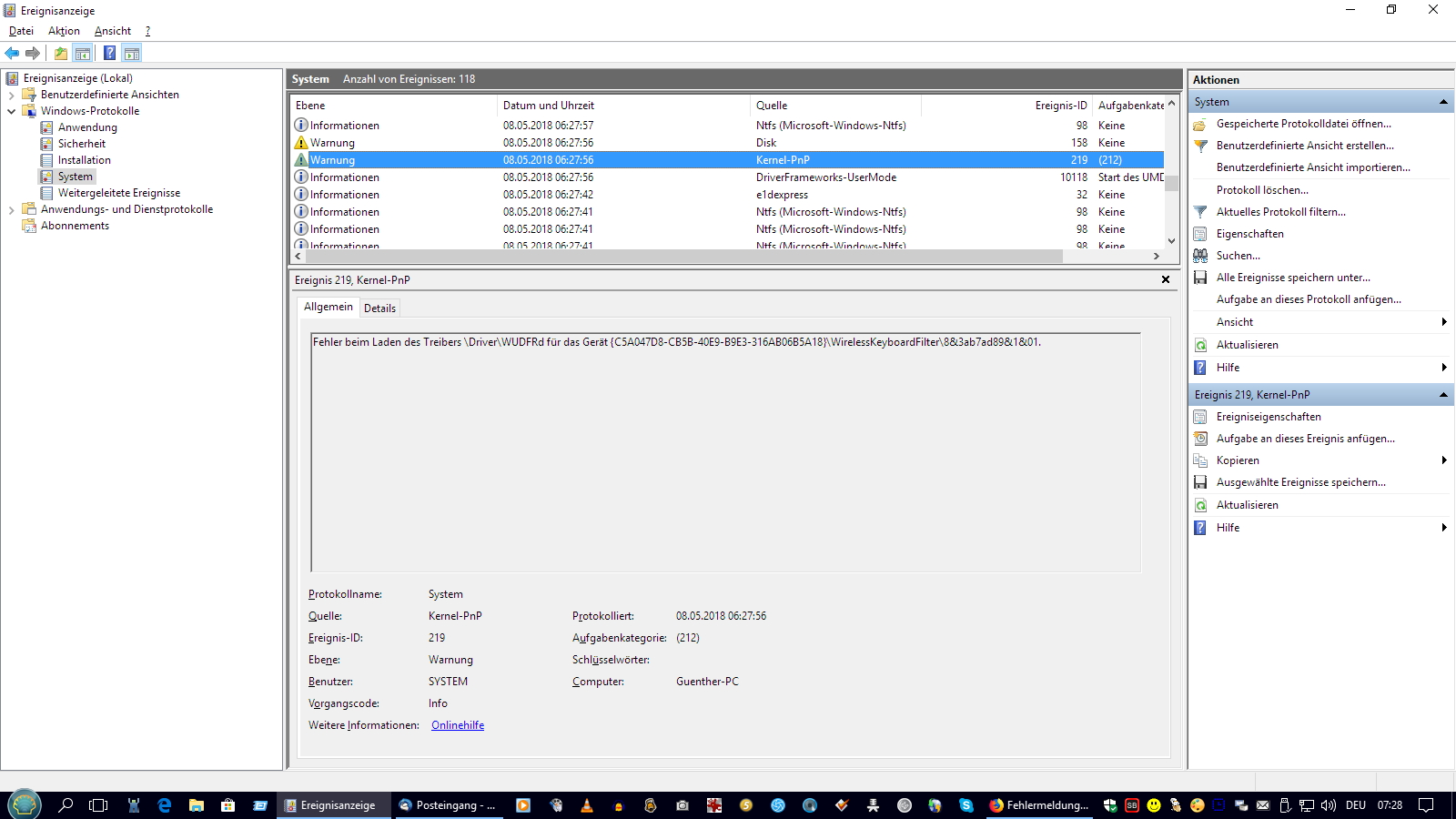Click the volume speaker tray icon
This screenshot has height=819, width=1456.
point(1328,805)
